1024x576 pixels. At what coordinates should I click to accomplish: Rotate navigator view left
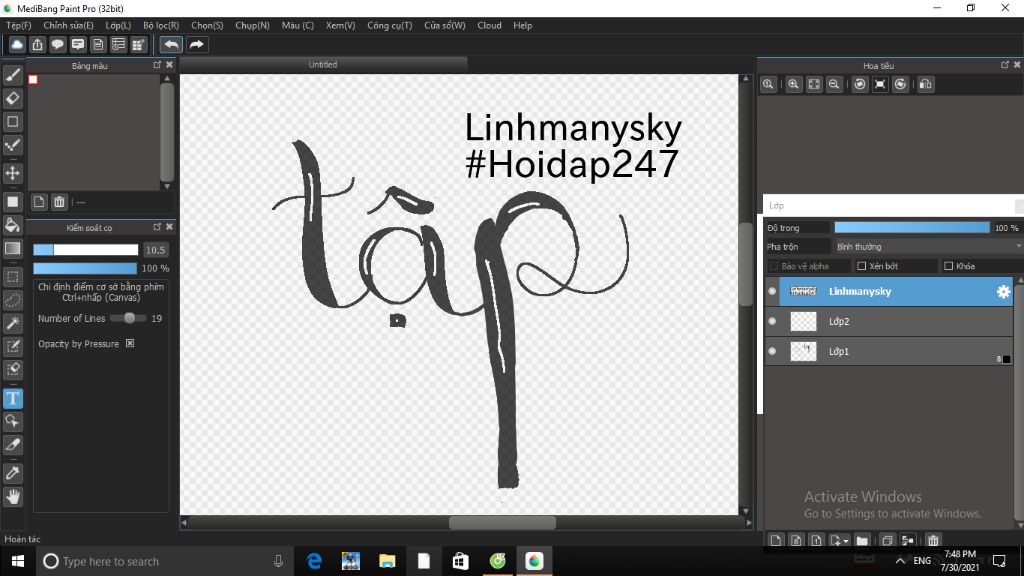[860, 84]
